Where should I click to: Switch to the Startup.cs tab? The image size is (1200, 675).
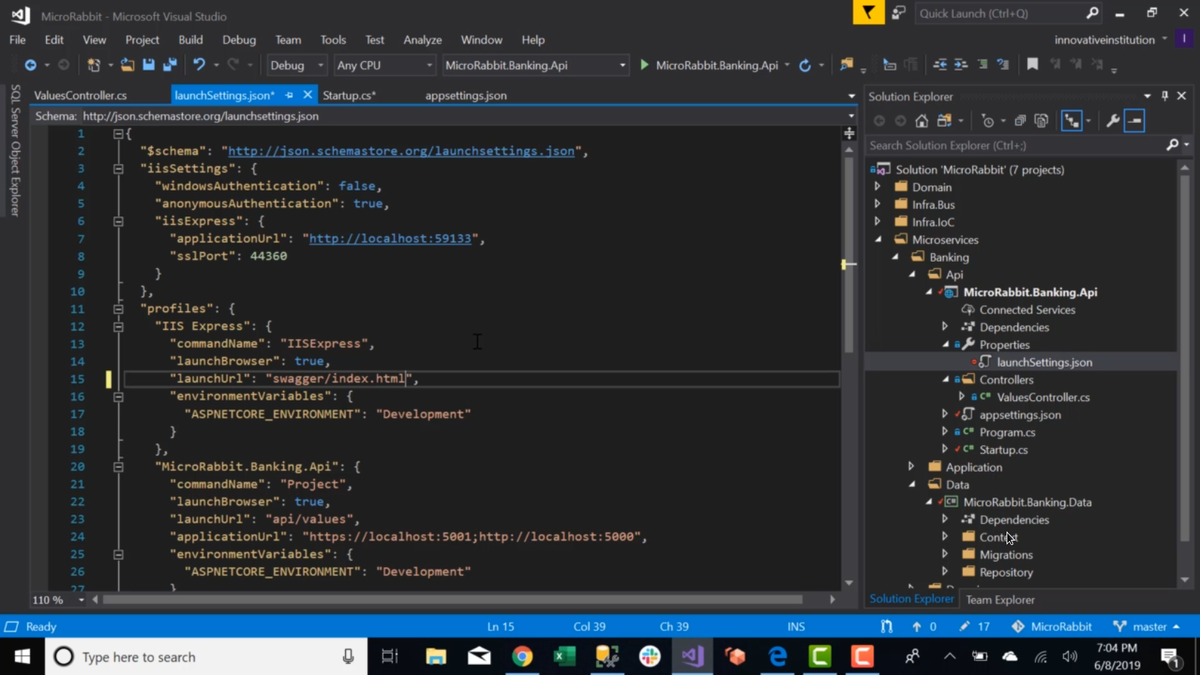pyautogui.click(x=349, y=96)
